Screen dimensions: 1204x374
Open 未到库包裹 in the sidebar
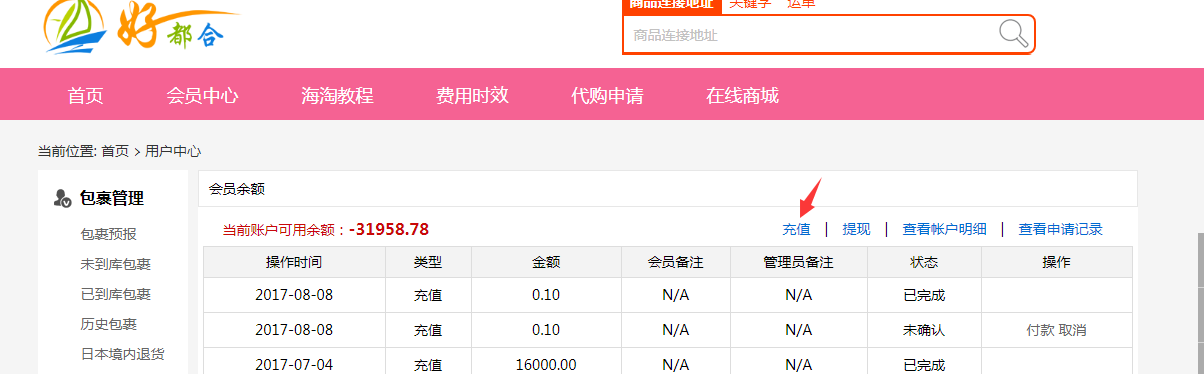[115, 264]
